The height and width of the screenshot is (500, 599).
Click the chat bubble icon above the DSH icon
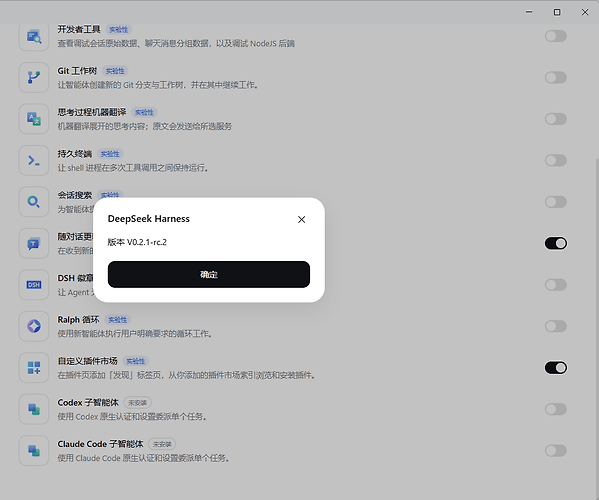[34, 243]
